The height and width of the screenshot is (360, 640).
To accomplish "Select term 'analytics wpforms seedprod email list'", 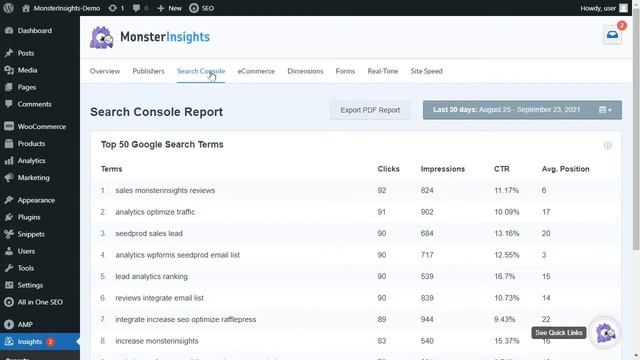I will (x=178, y=255).
